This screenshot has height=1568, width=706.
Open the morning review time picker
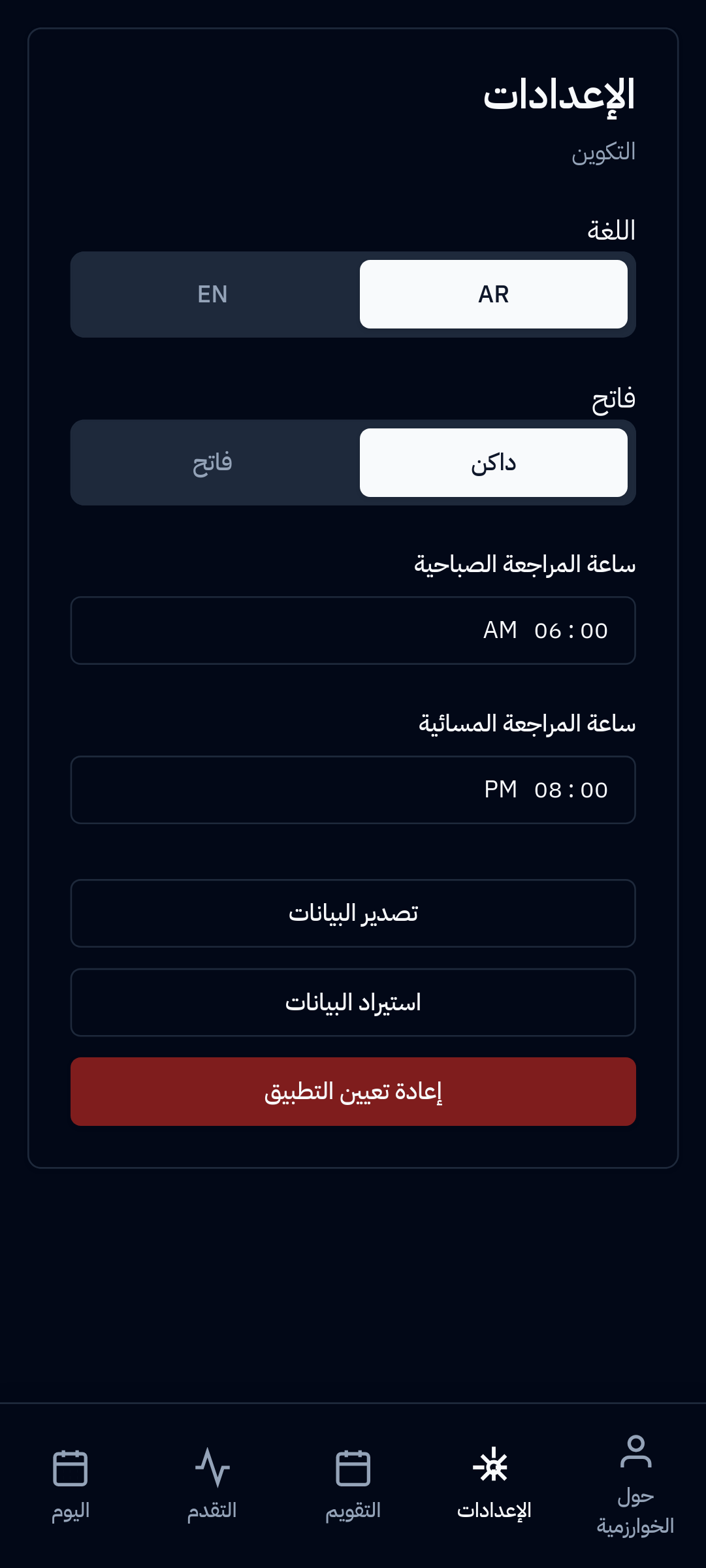point(353,631)
